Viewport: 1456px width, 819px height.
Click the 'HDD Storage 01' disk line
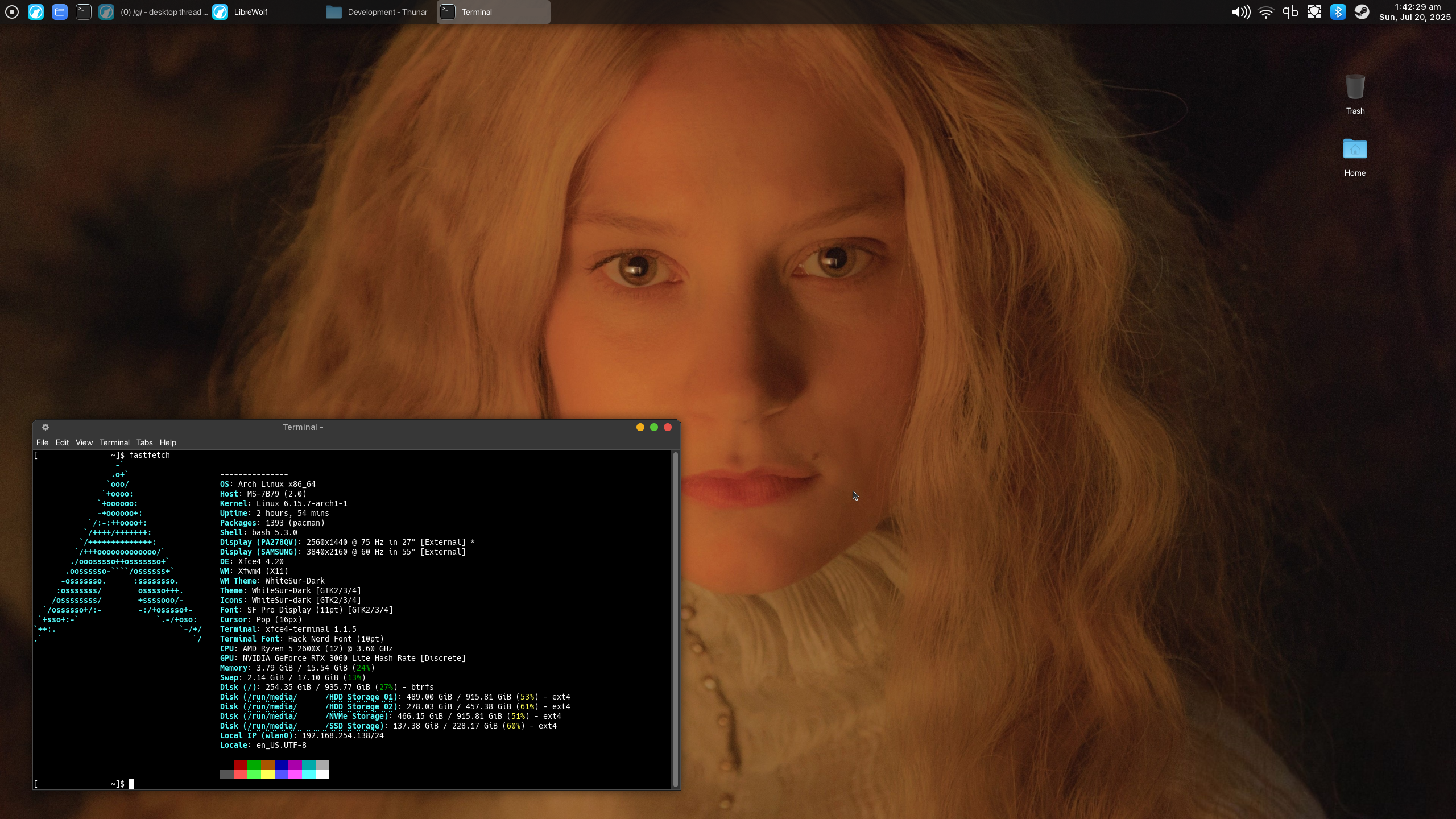click(x=395, y=697)
